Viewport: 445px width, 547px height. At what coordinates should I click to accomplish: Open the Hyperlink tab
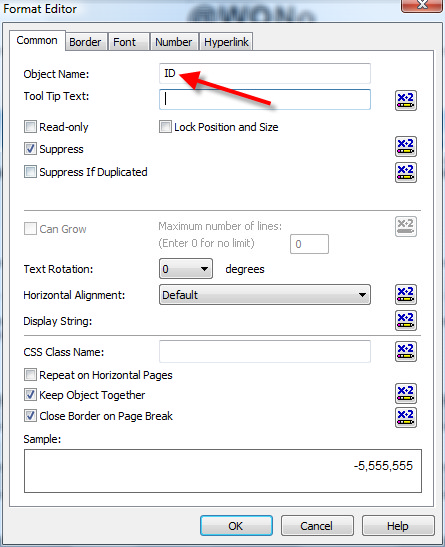226,42
